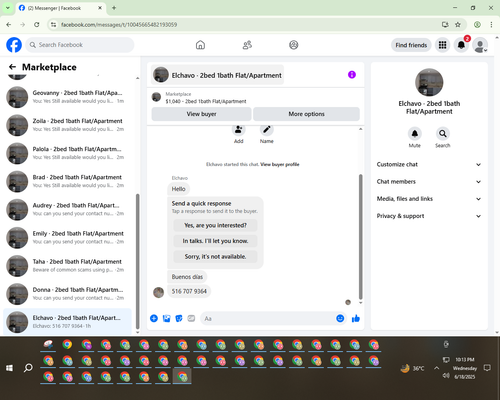Open Audrey's conversation
The width and height of the screenshot is (500, 400).
click(68, 209)
